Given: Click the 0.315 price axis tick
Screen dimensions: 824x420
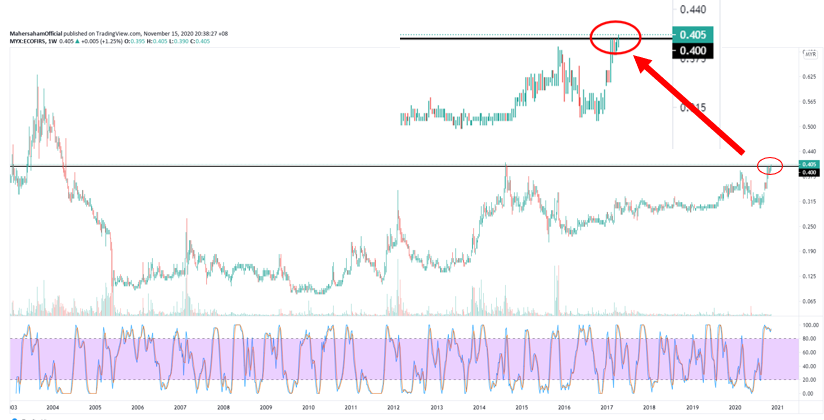Looking at the screenshot, I should [807, 202].
